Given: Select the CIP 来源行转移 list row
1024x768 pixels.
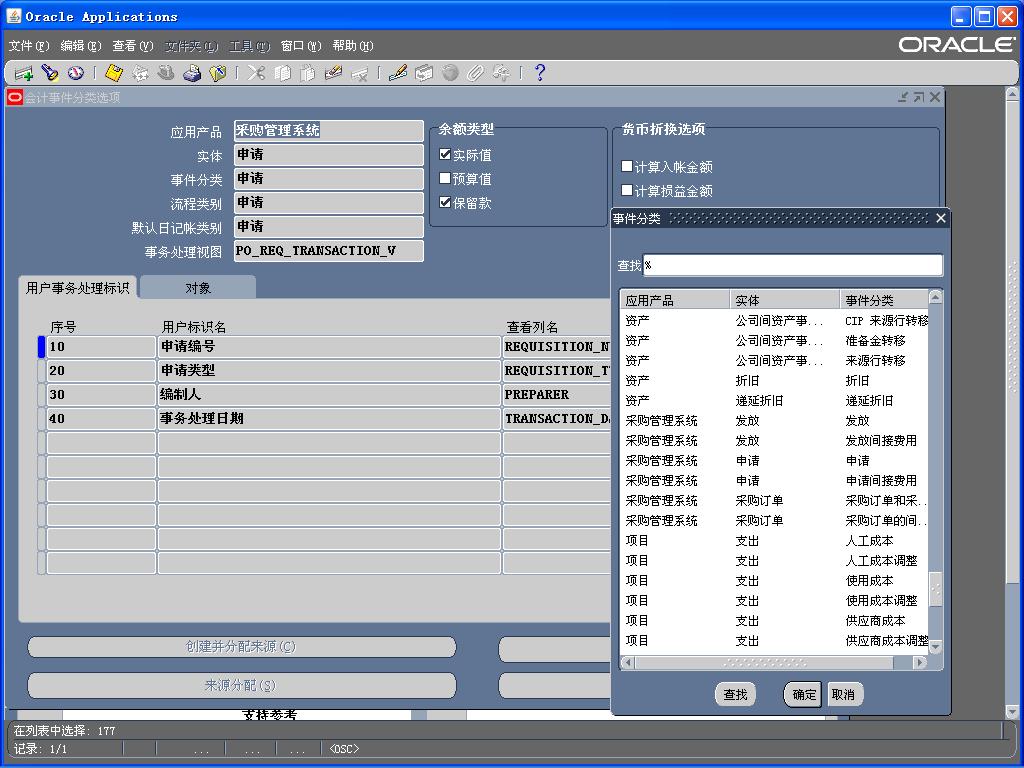Looking at the screenshot, I should point(774,321).
